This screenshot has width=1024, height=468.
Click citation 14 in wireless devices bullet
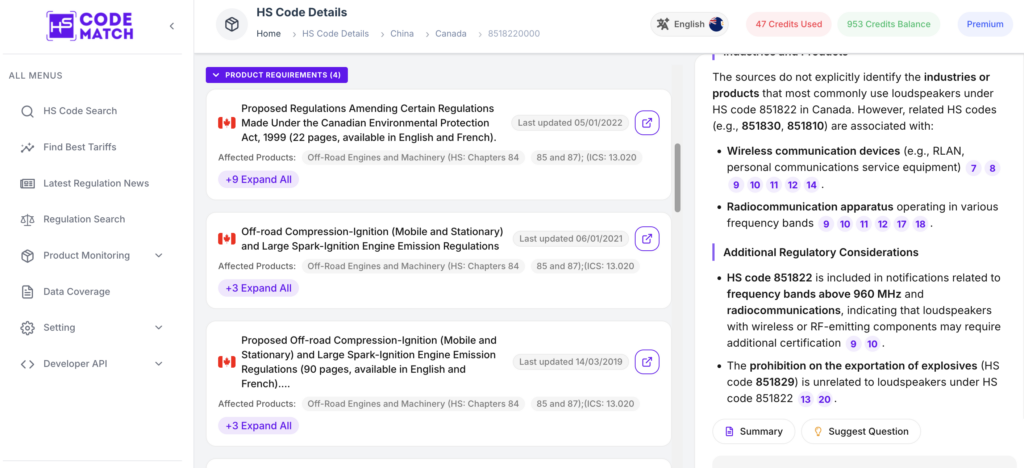(x=811, y=185)
